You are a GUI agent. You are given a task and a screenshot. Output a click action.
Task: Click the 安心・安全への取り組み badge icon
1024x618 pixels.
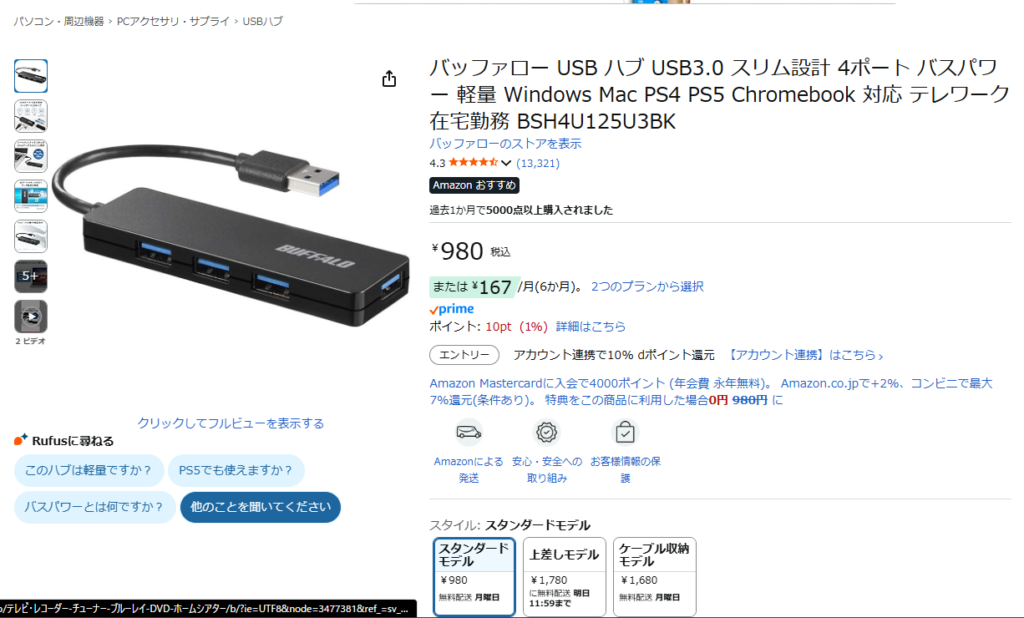(547, 432)
